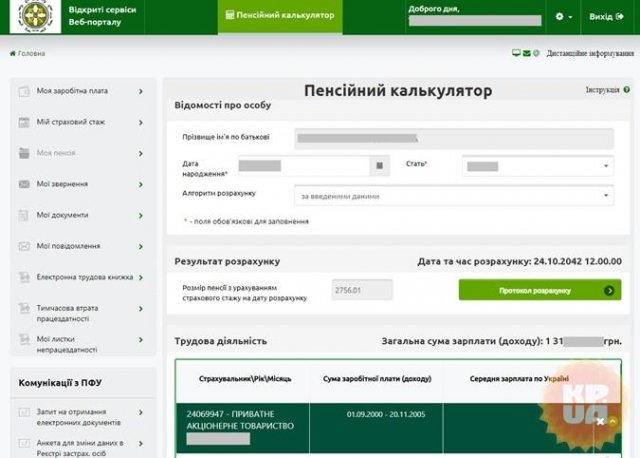This screenshot has height=458, width=640.
Task: Click the Pension Fund logo emblem
Action: click(x=36, y=15)
